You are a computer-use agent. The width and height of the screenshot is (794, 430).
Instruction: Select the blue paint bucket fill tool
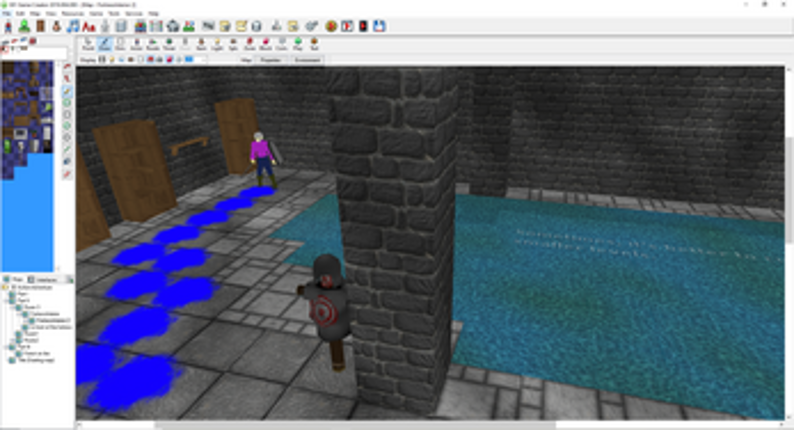(x=67, y=162)
